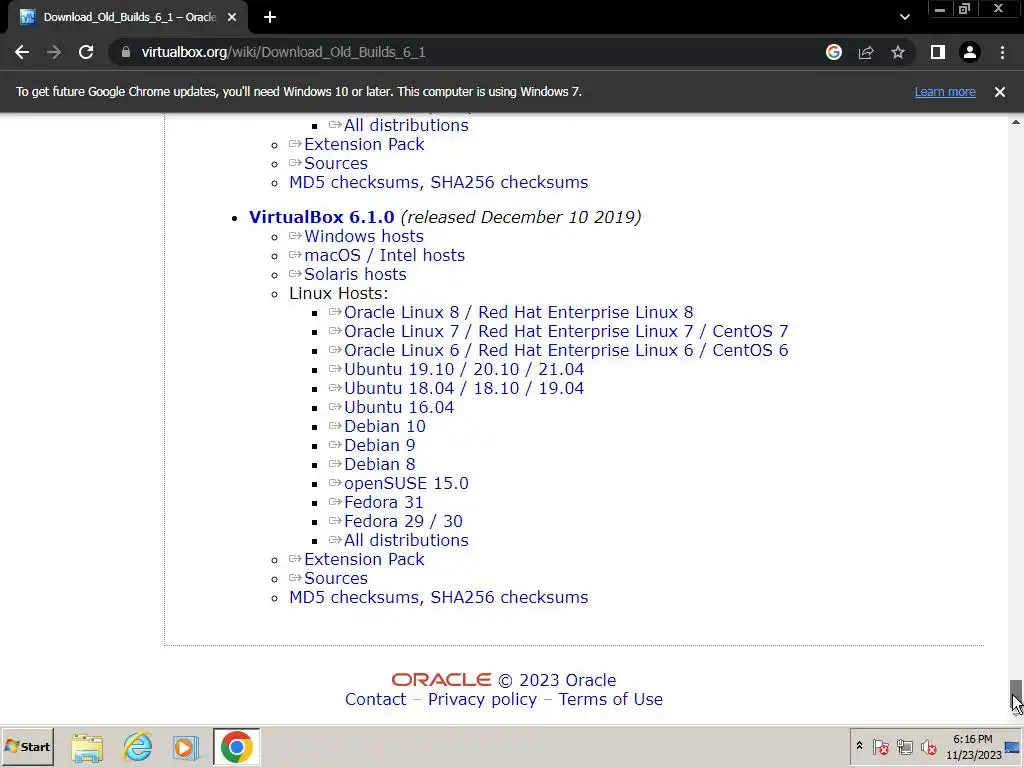Open Windows Media Player from taskbar
The width and height of the screenshot is (1024, 768).
(186, 747)
